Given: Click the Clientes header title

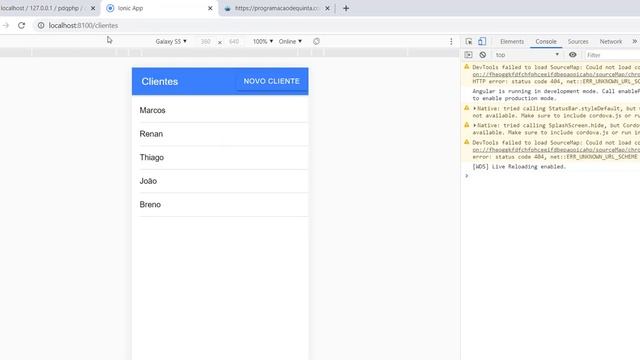Looking at the screenshot, I should tap(160, 81).
